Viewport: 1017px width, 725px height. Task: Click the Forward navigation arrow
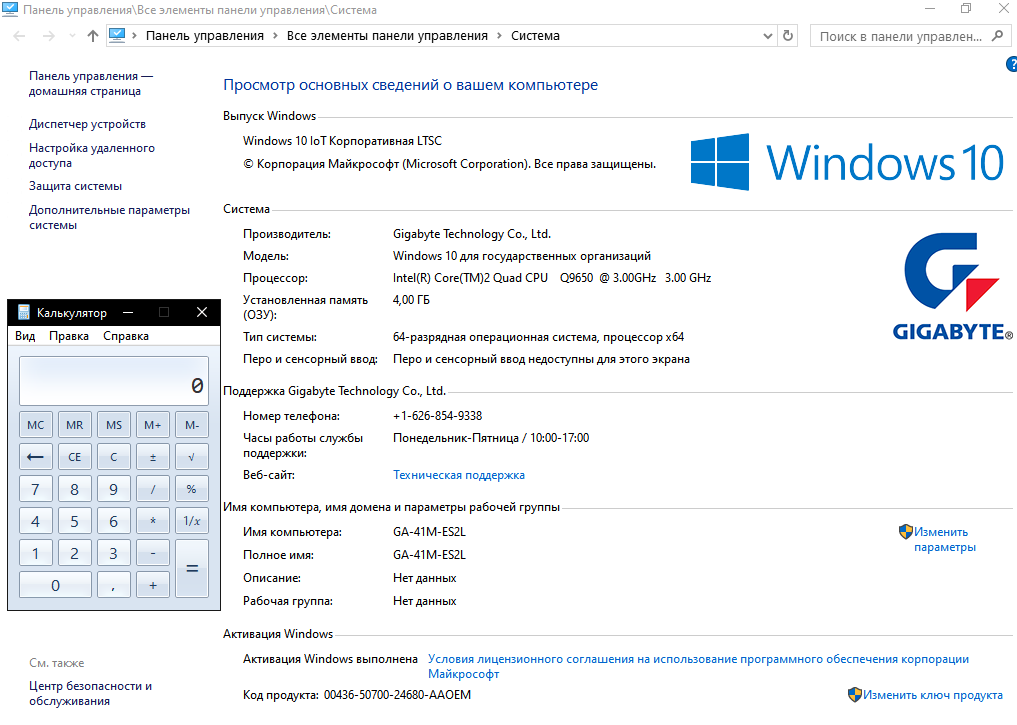tap(49, 36)
